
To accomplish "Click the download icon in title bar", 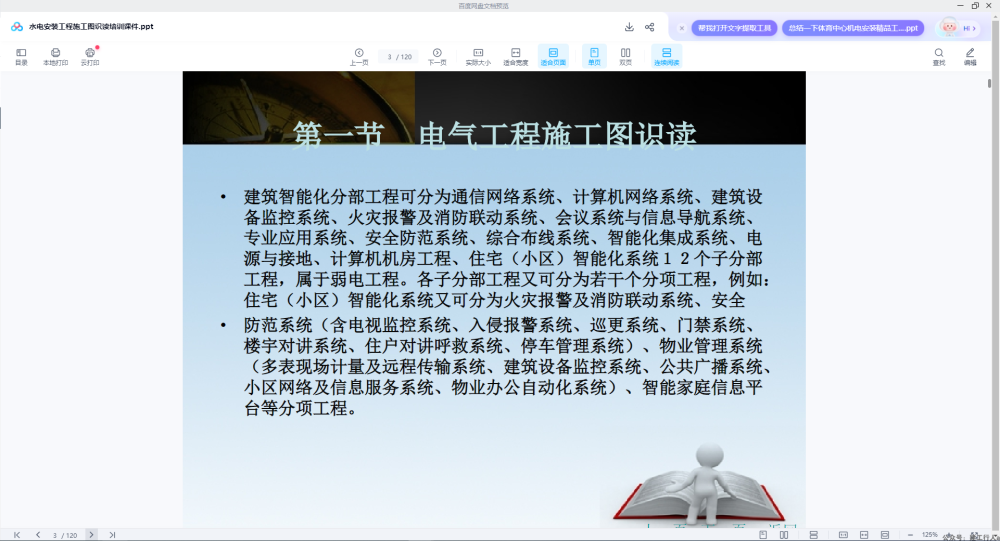I will 629,27.
